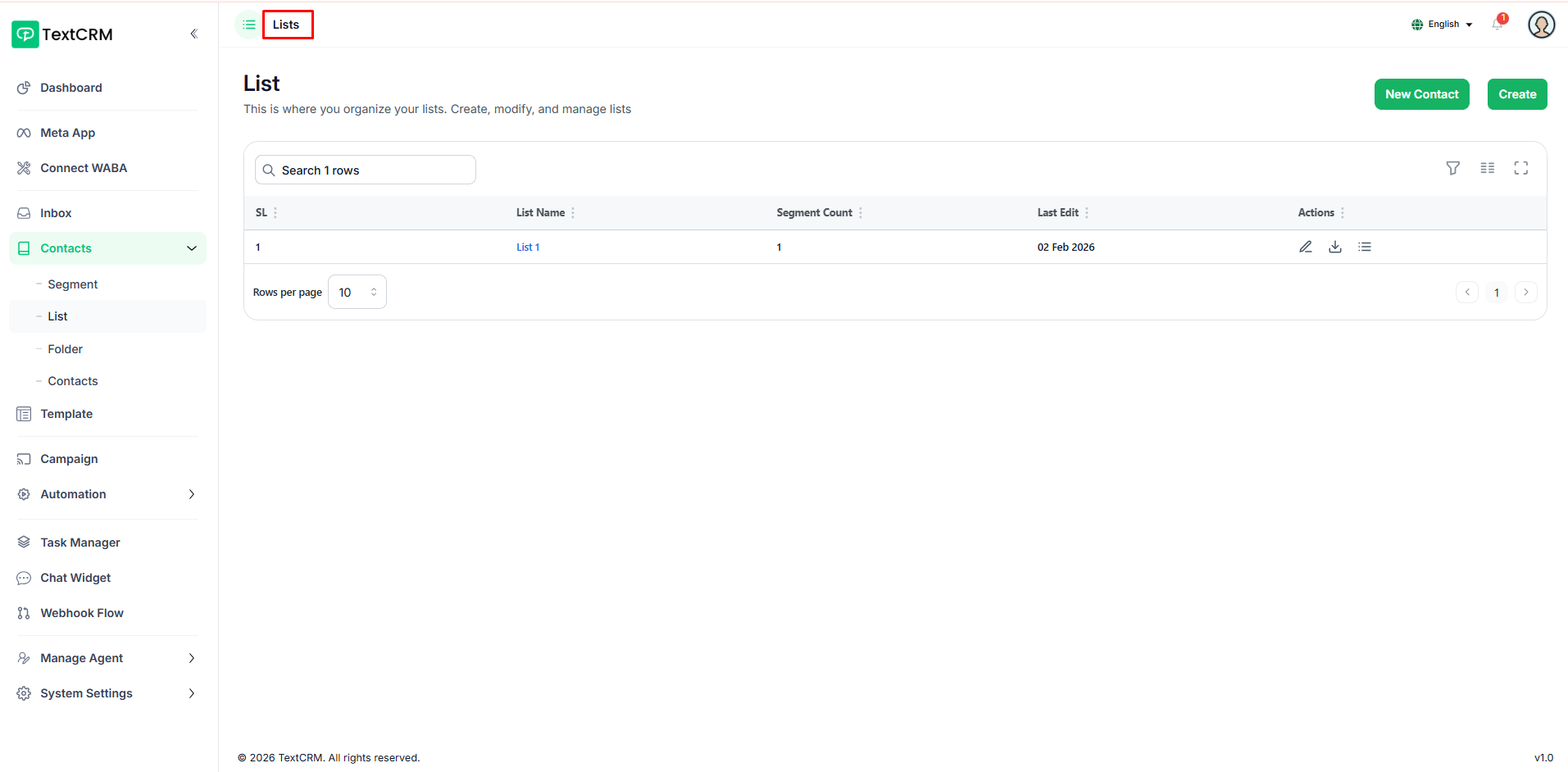Toggle the column layout icon
This screenshot has height=772, width=1568.
click(1487, 168)
